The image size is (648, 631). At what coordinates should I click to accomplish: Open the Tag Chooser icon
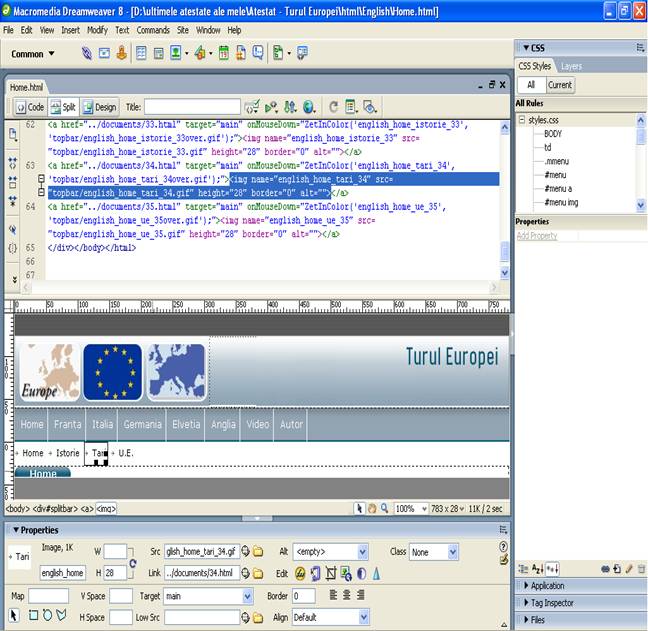tap(303, 53)
